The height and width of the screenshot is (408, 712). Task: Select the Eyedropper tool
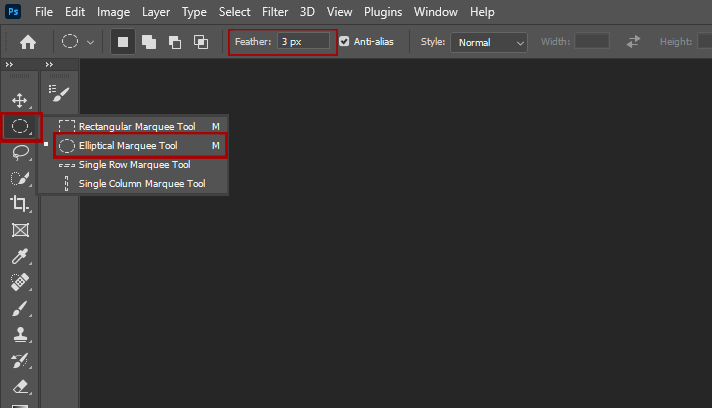(20, 256)
